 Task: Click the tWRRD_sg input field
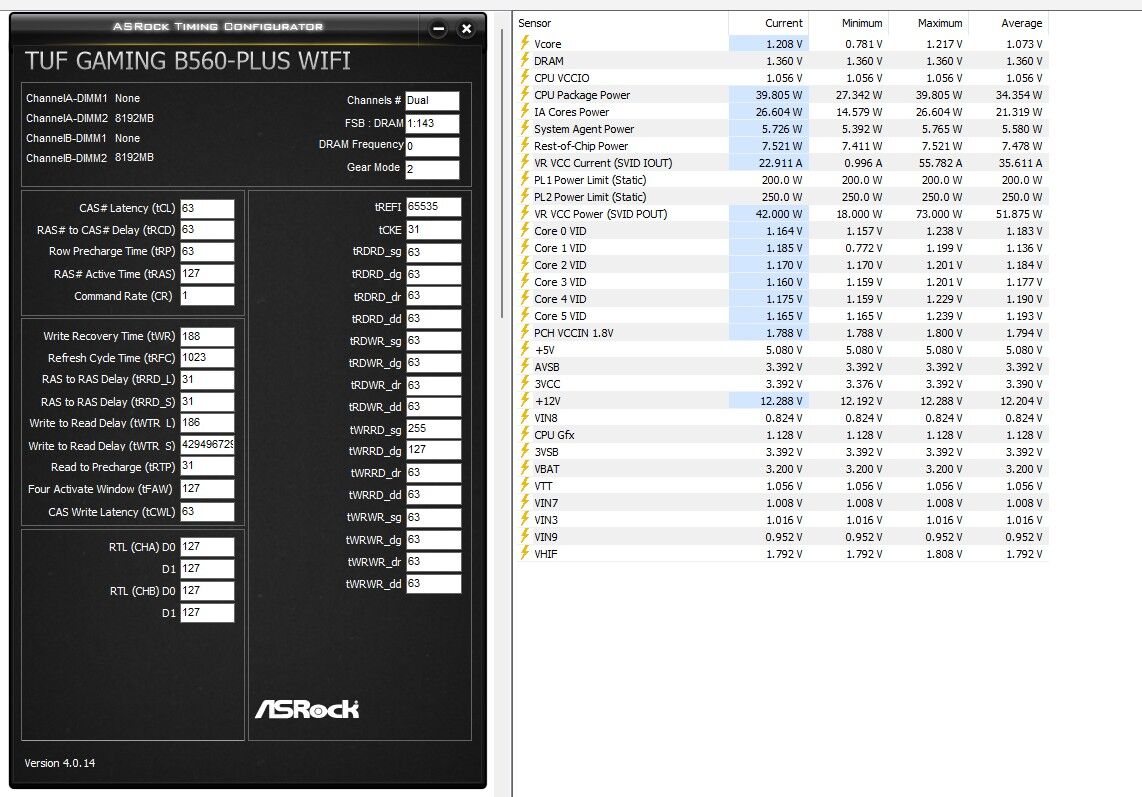[433, 429]
